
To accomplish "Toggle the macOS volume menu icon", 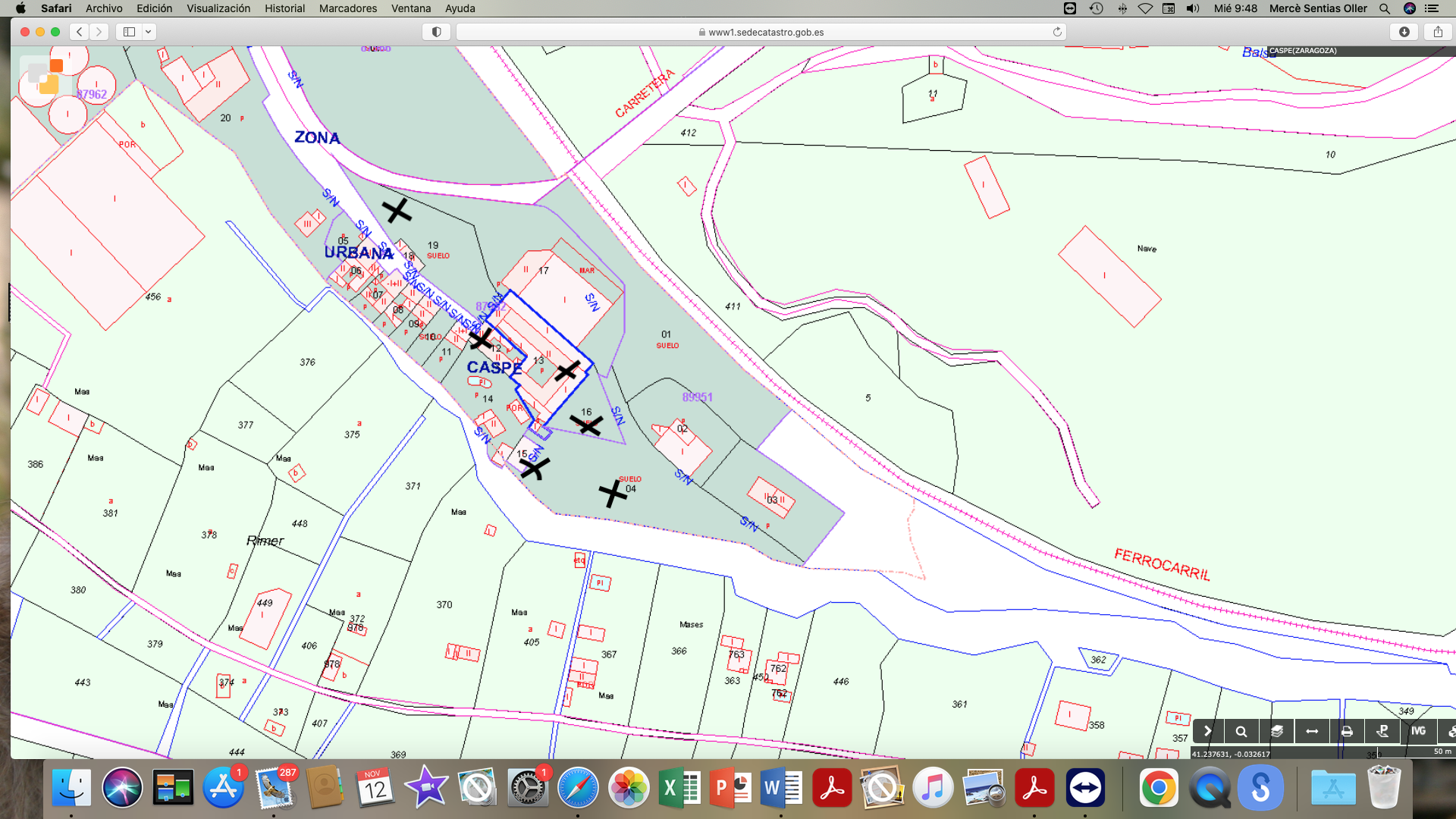I will [1193, 8].
